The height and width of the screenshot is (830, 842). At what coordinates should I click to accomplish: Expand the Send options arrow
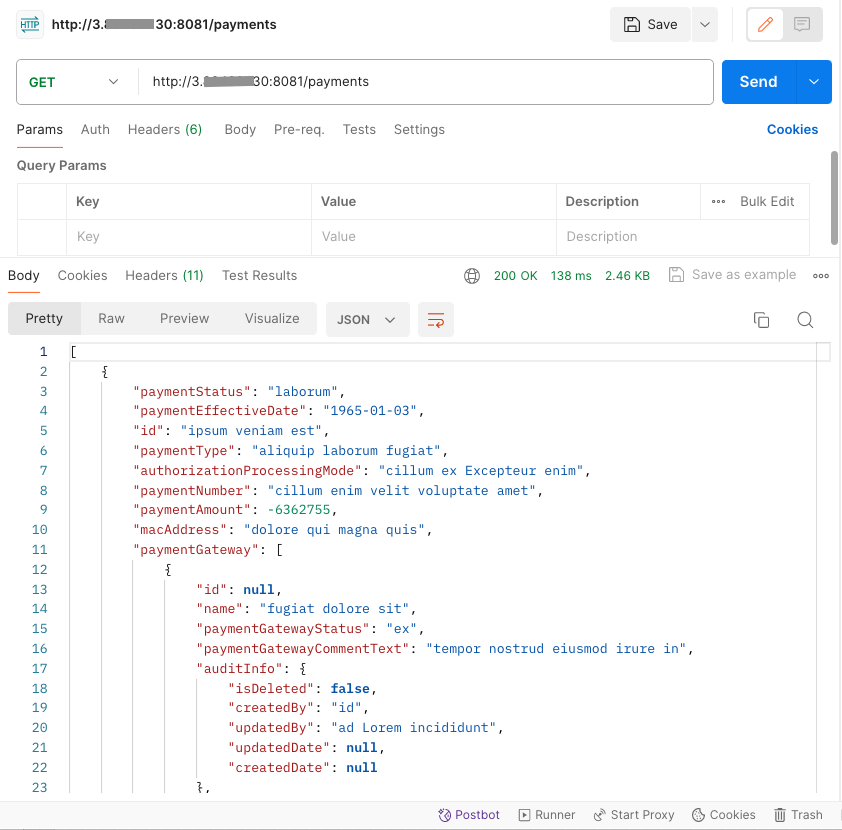click(x=814, y=82)
